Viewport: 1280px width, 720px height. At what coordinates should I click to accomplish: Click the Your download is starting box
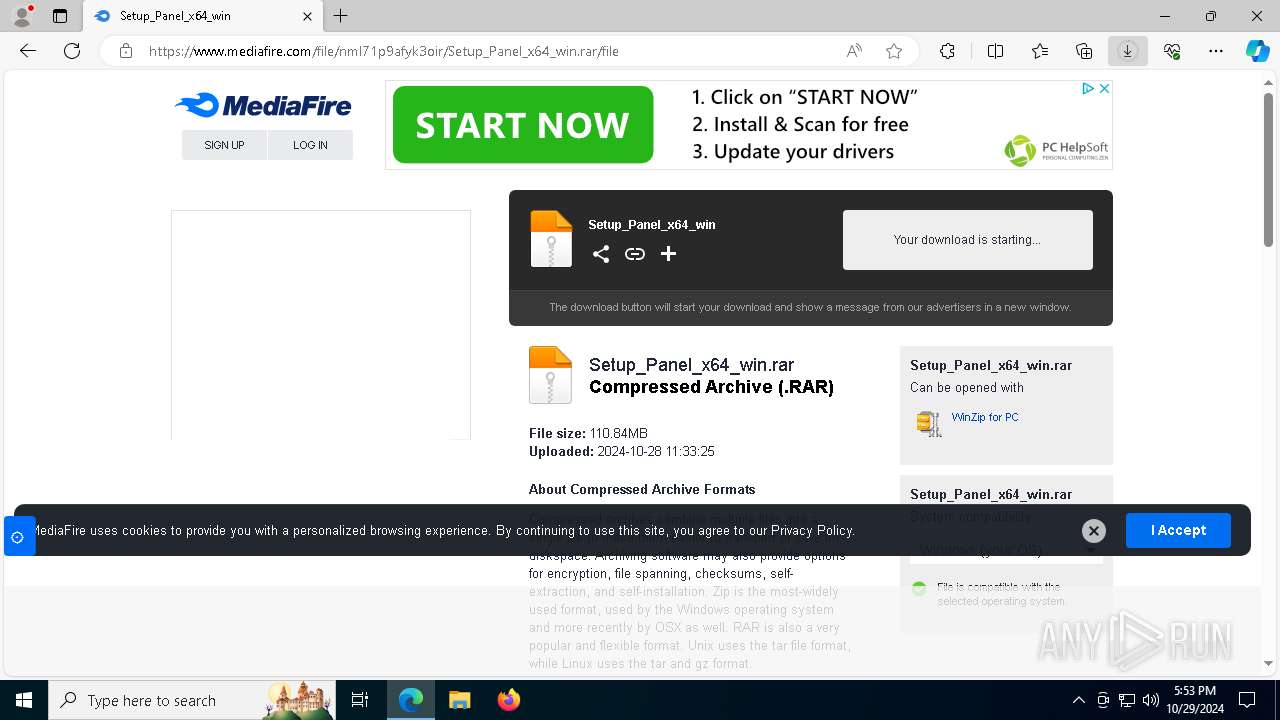(967, 240)
